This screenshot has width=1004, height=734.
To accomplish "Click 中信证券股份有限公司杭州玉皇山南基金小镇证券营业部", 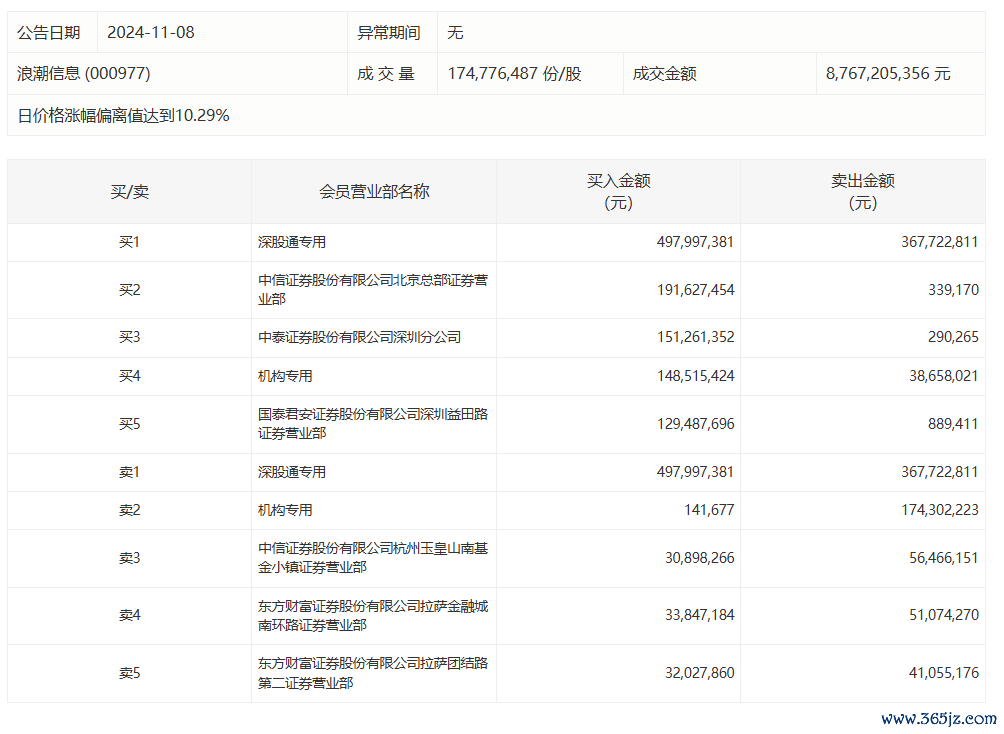I will coord(373,557).
